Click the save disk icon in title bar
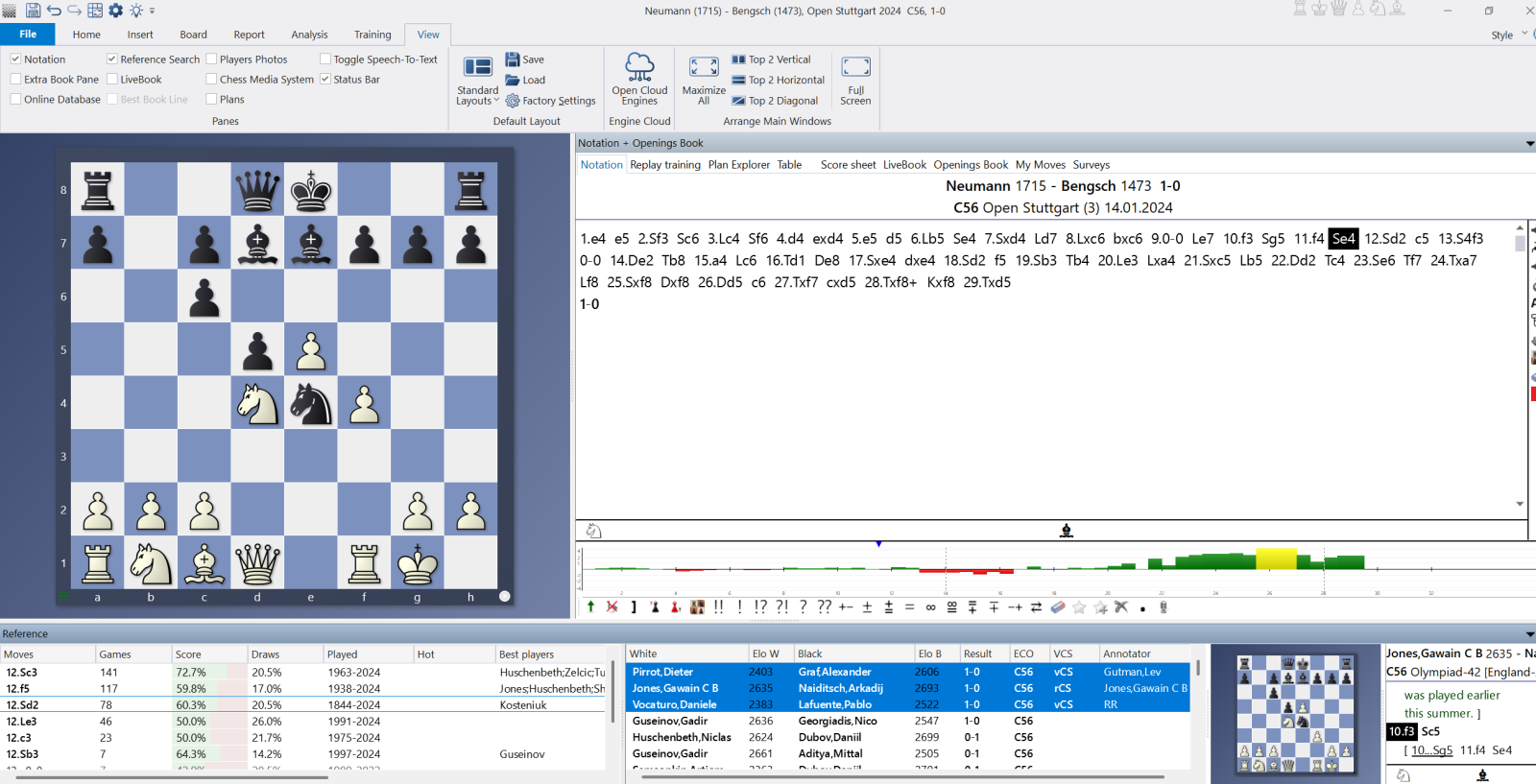Screen dimensions: 1536x784 33,11
